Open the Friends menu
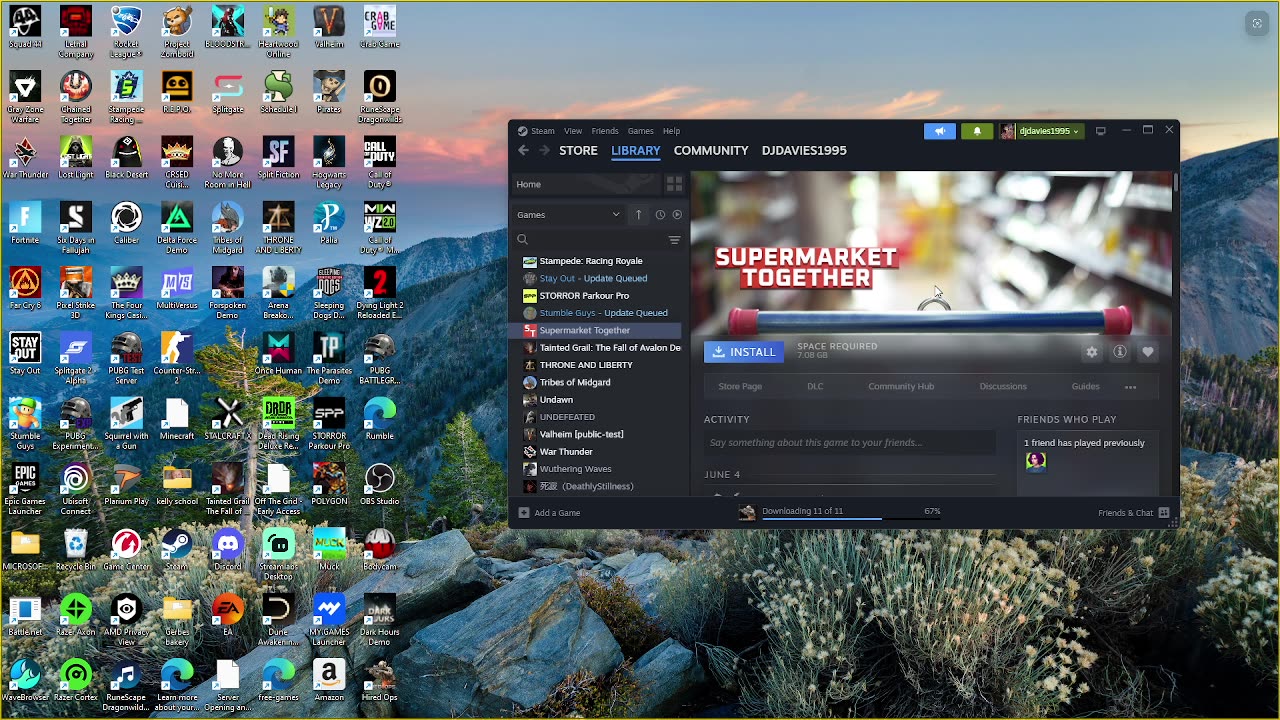Screen dimensions: 1280x720 pos(605,131)
